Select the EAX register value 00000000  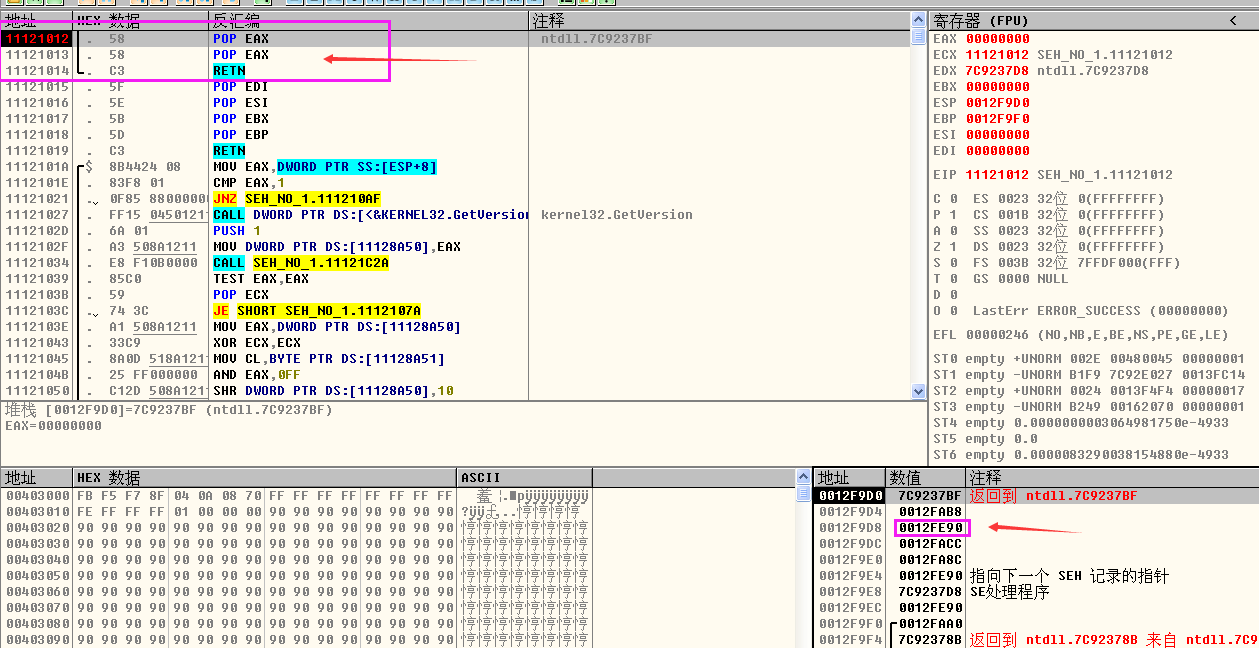coord(997,39)
